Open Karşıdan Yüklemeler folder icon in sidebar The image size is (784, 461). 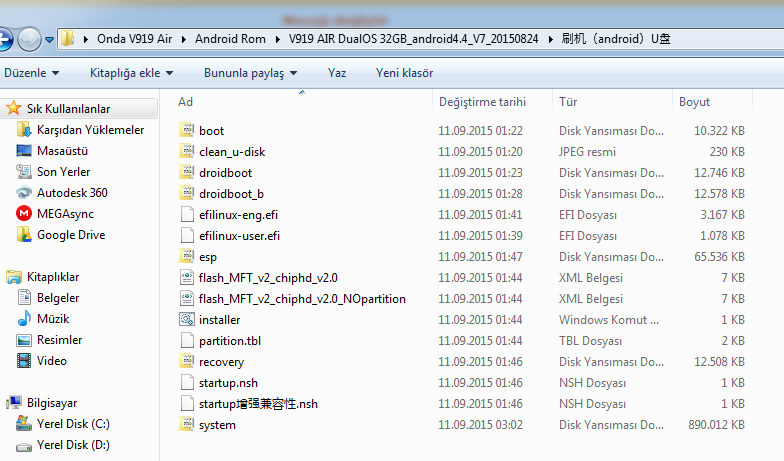click(x=24, y=130)
